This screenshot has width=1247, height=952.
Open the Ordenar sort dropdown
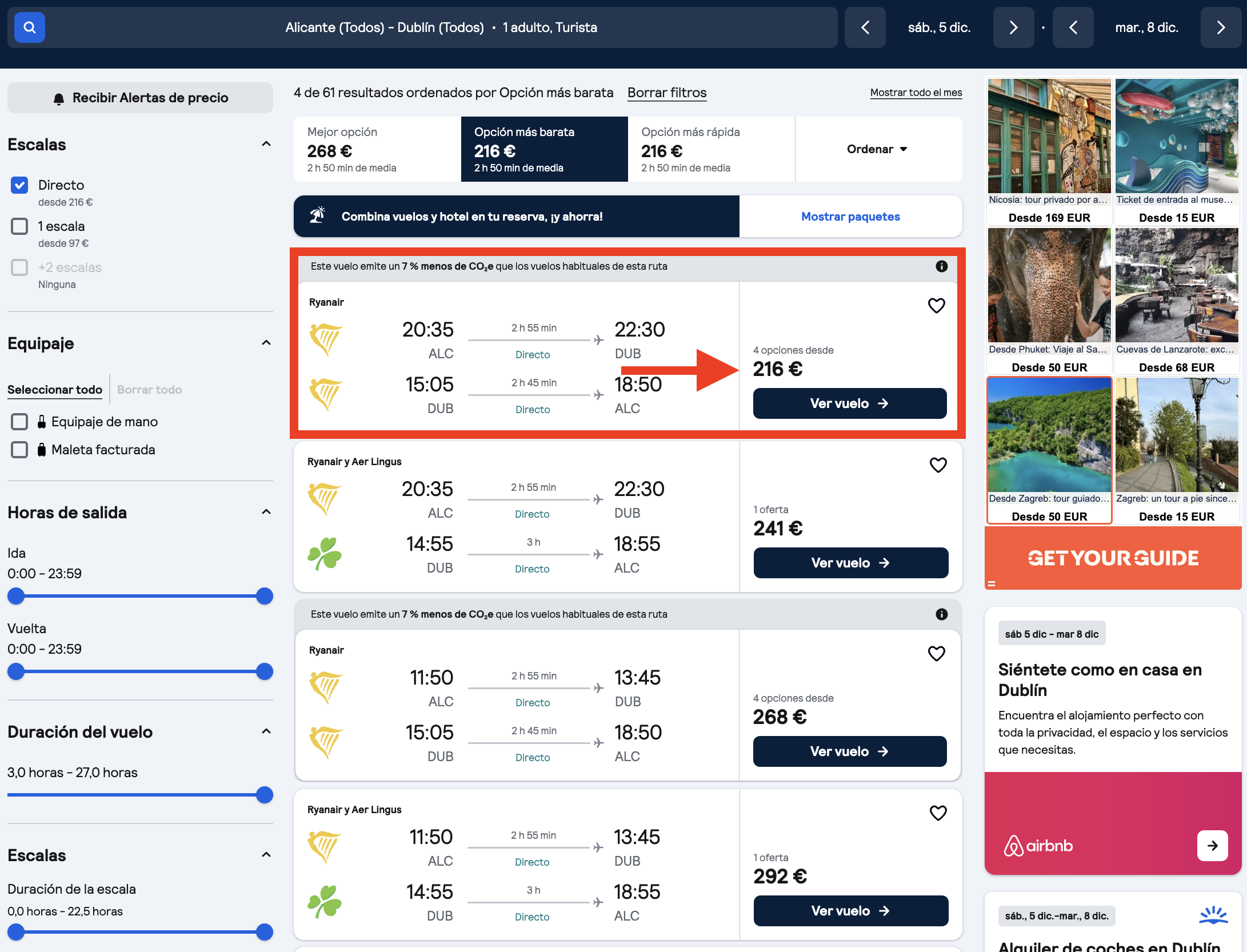[x=878, y=149]
